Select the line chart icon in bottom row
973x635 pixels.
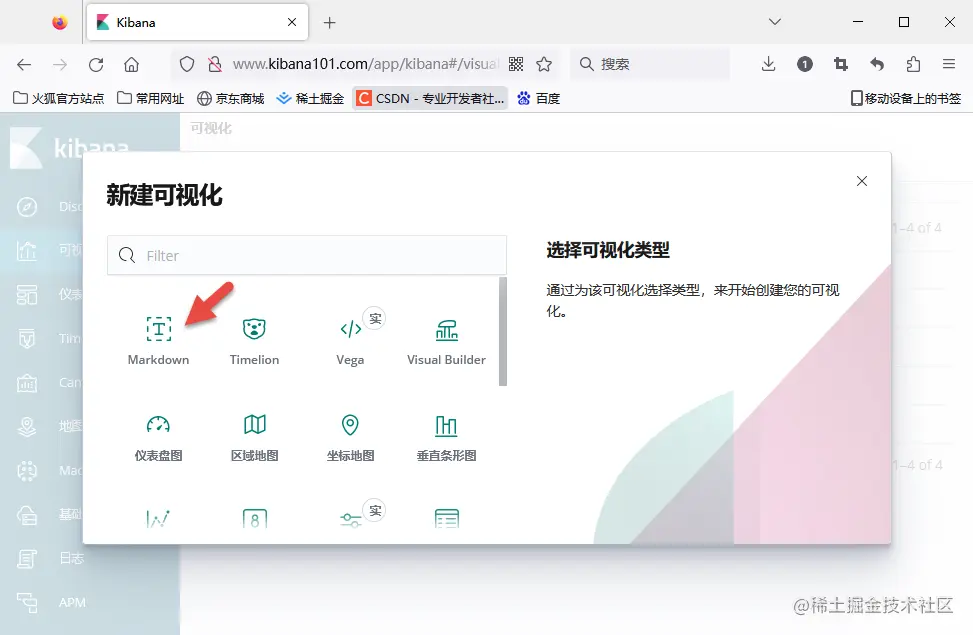(158, 518)
